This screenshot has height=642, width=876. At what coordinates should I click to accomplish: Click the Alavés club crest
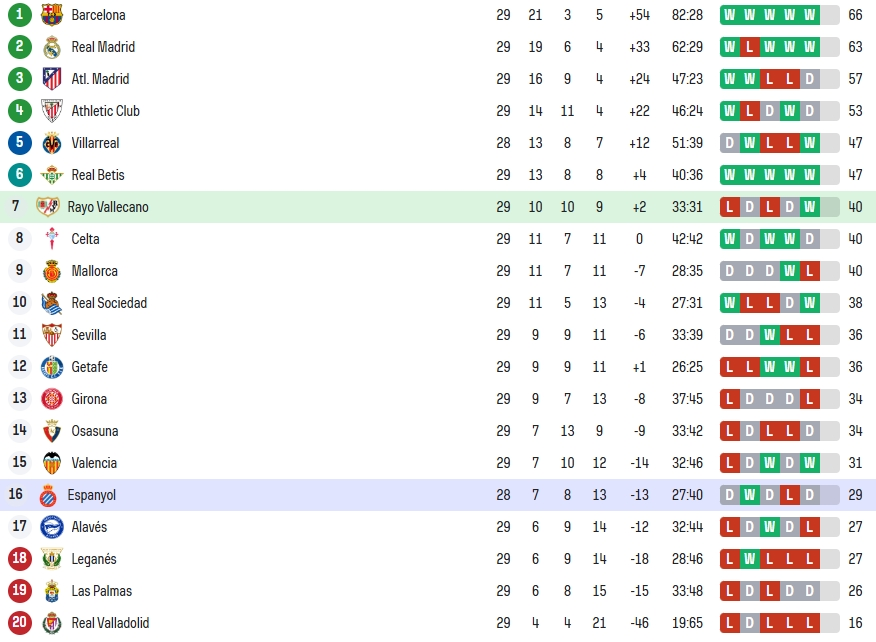point(52,527)
